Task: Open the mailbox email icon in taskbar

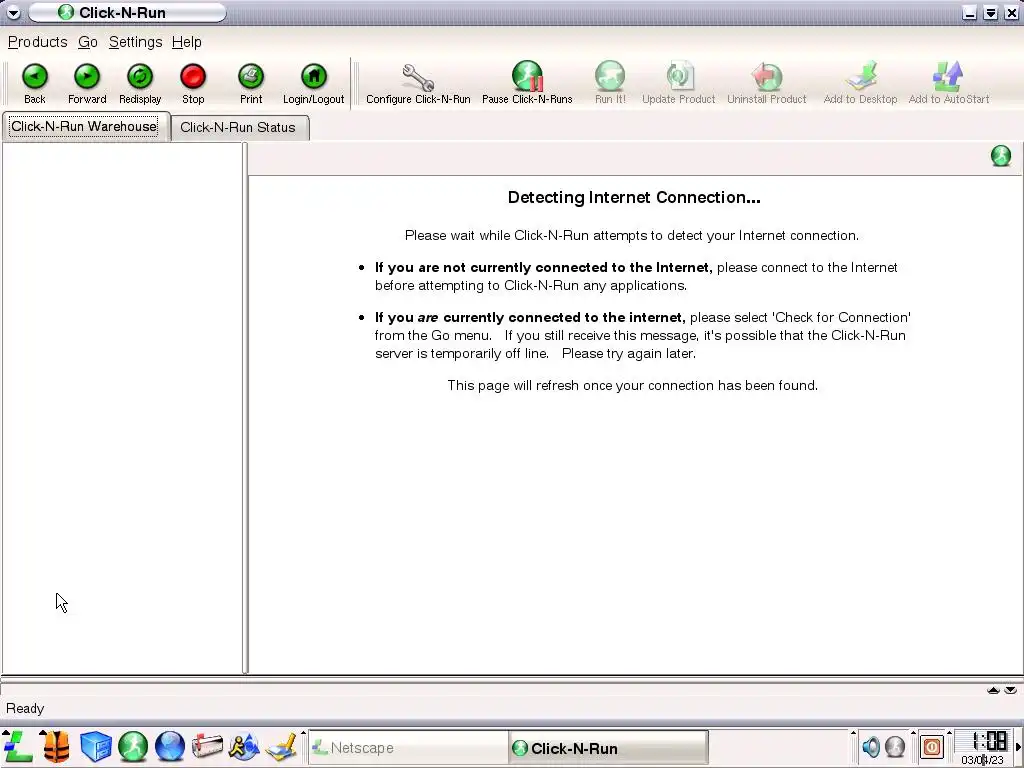Action: click(x=207, y=747)
